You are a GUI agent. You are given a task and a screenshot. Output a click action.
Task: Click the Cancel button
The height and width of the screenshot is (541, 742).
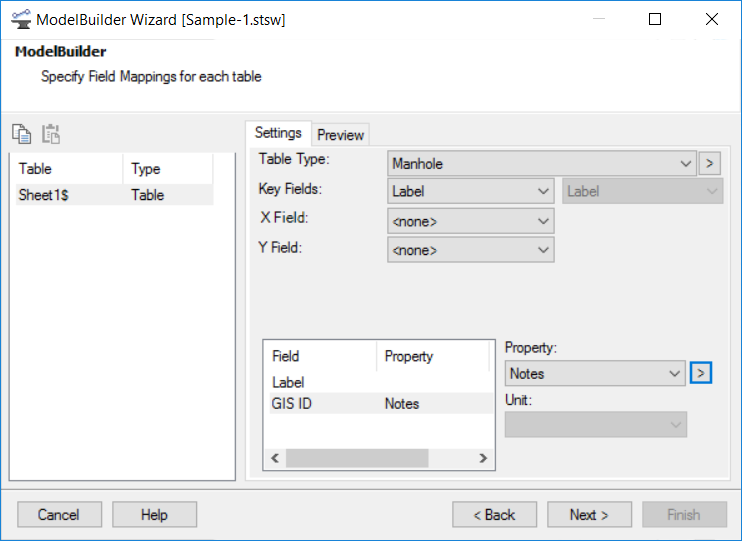coord(59,514)
